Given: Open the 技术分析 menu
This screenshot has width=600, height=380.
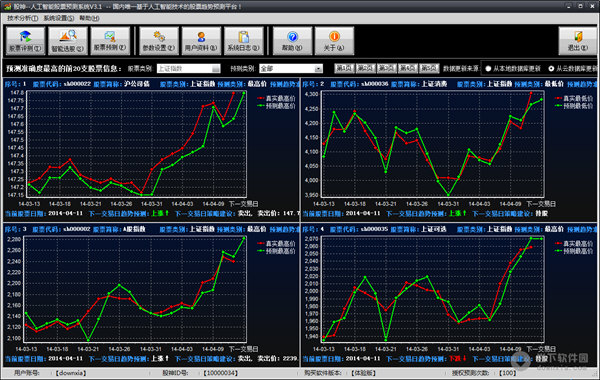Looking at the screenshot, I should tap(23, 18).
